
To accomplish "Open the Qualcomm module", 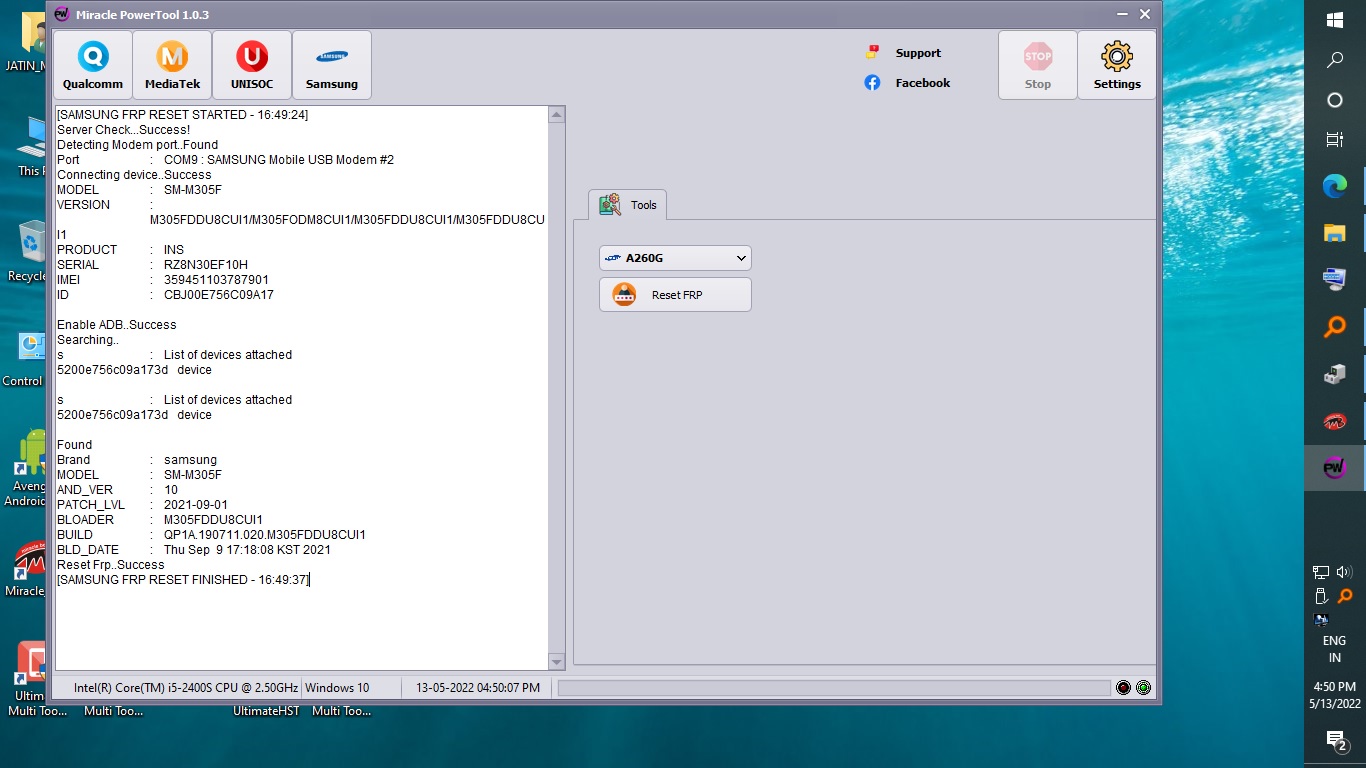I will pos(92,65).
